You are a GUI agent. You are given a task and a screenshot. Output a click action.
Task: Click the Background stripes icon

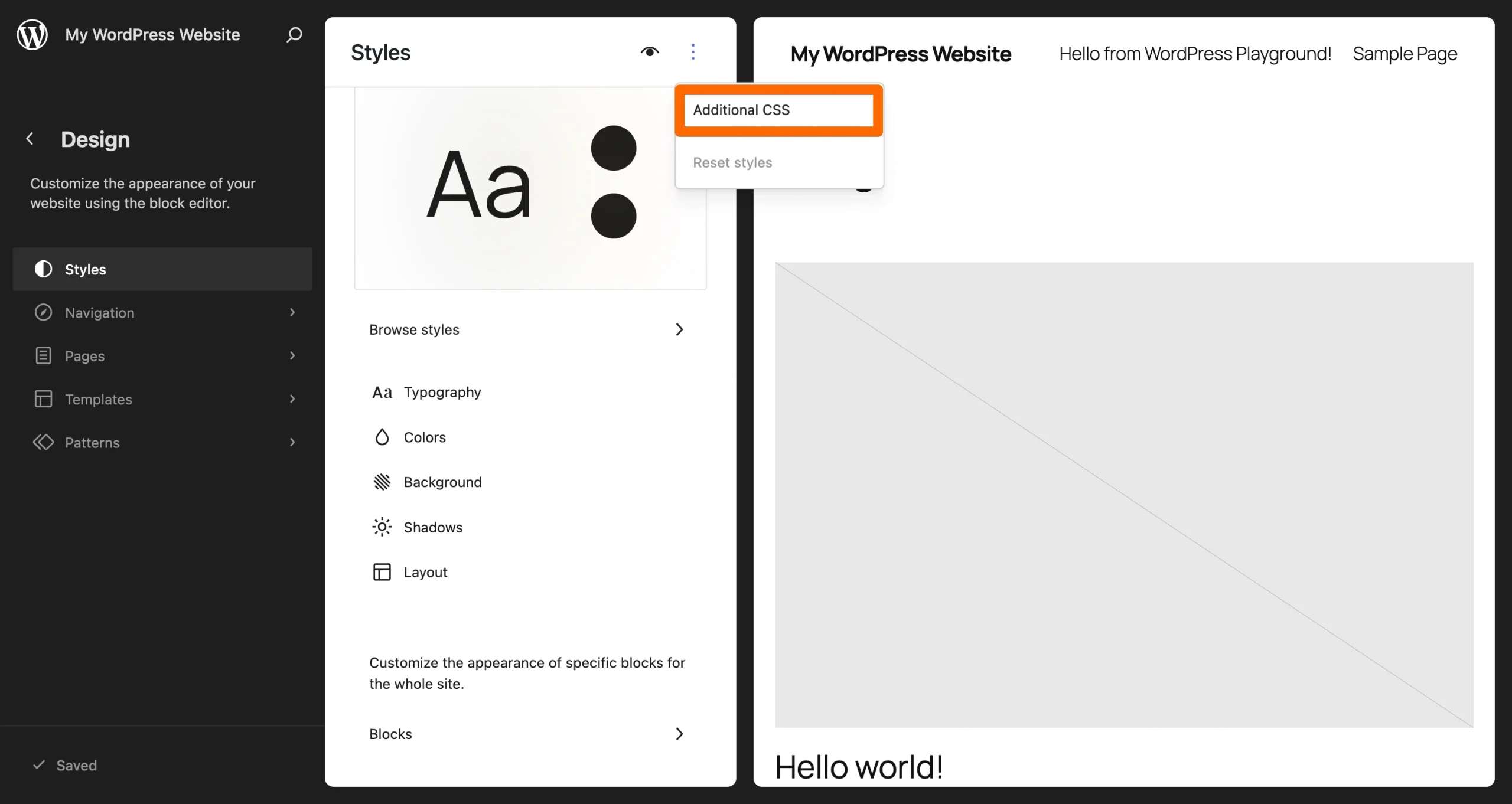[382, 482]
